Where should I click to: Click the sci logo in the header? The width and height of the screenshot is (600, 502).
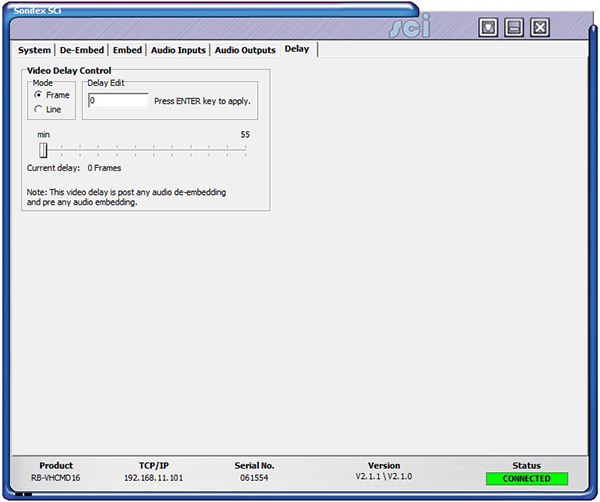[410, 27]
